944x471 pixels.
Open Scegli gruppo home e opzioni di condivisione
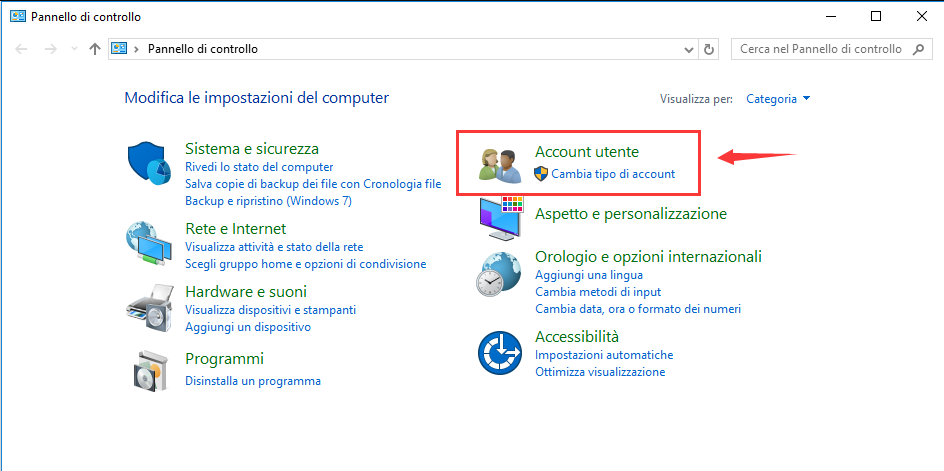pos(306,264)
